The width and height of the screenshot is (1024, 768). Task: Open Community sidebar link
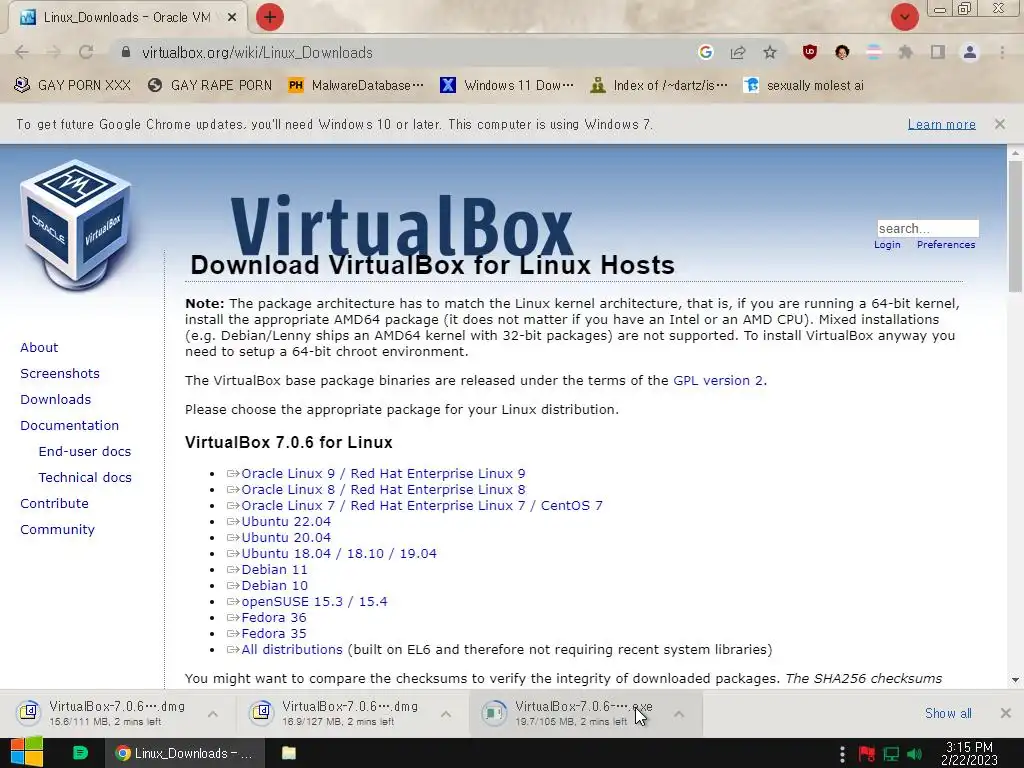(x=57, y=530)
